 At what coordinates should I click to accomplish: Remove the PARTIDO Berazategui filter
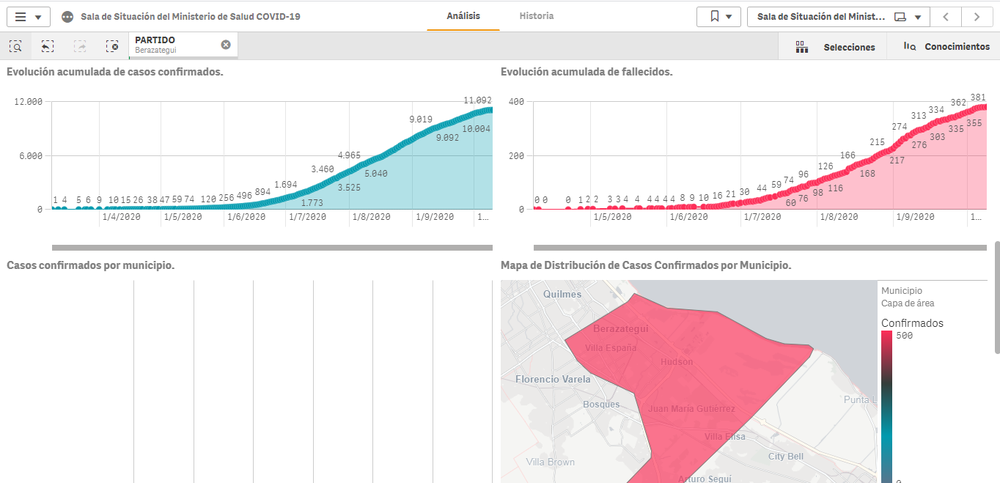[225, 45]
